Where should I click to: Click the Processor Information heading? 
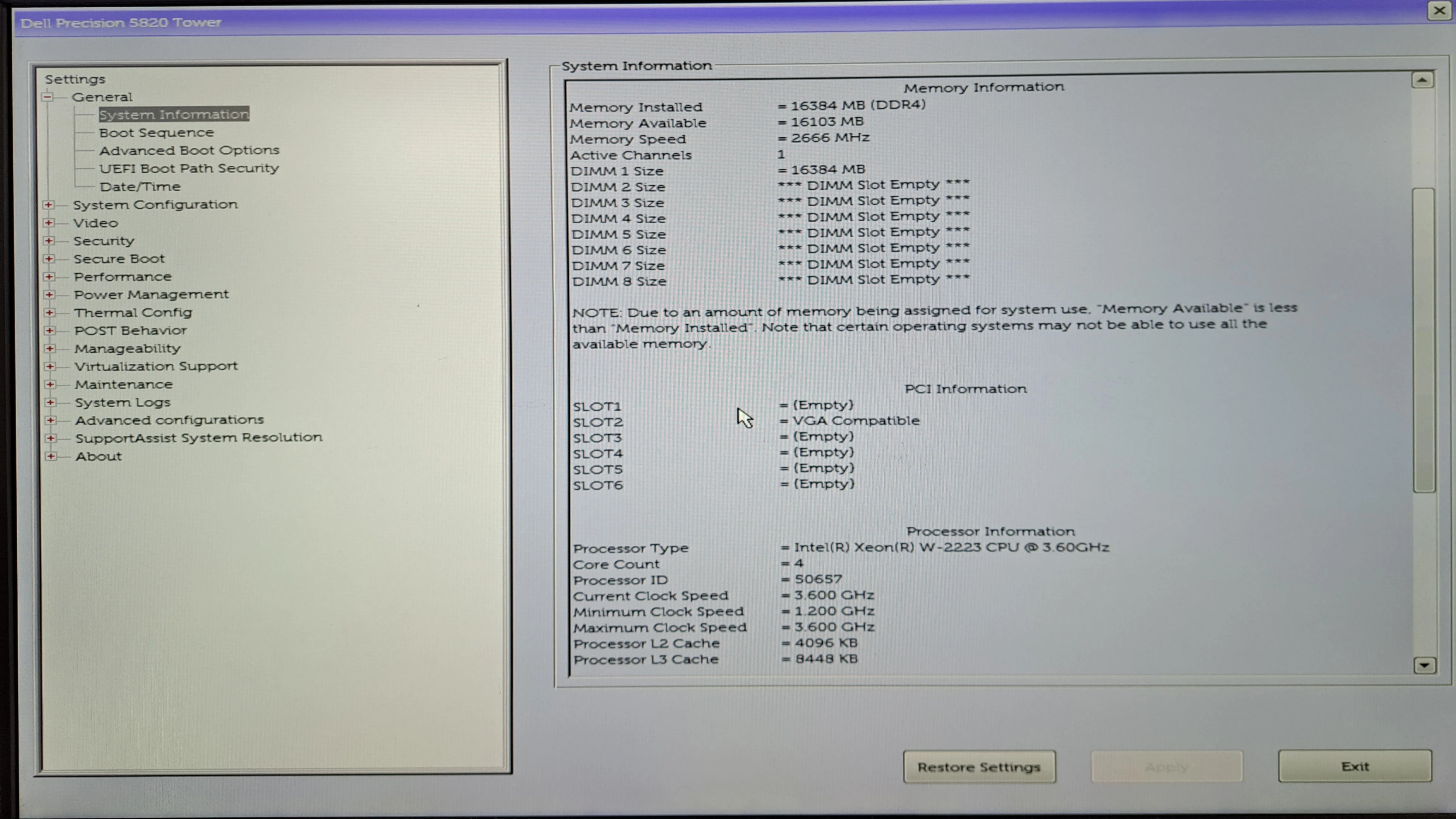coord(991,532)
